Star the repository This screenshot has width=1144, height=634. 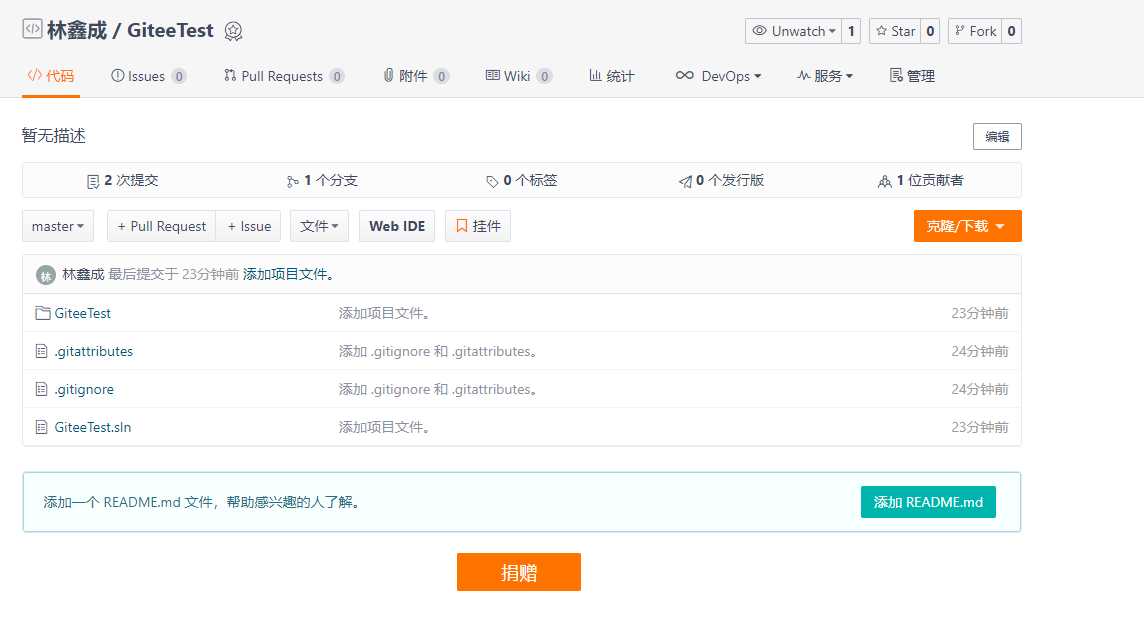895,31
